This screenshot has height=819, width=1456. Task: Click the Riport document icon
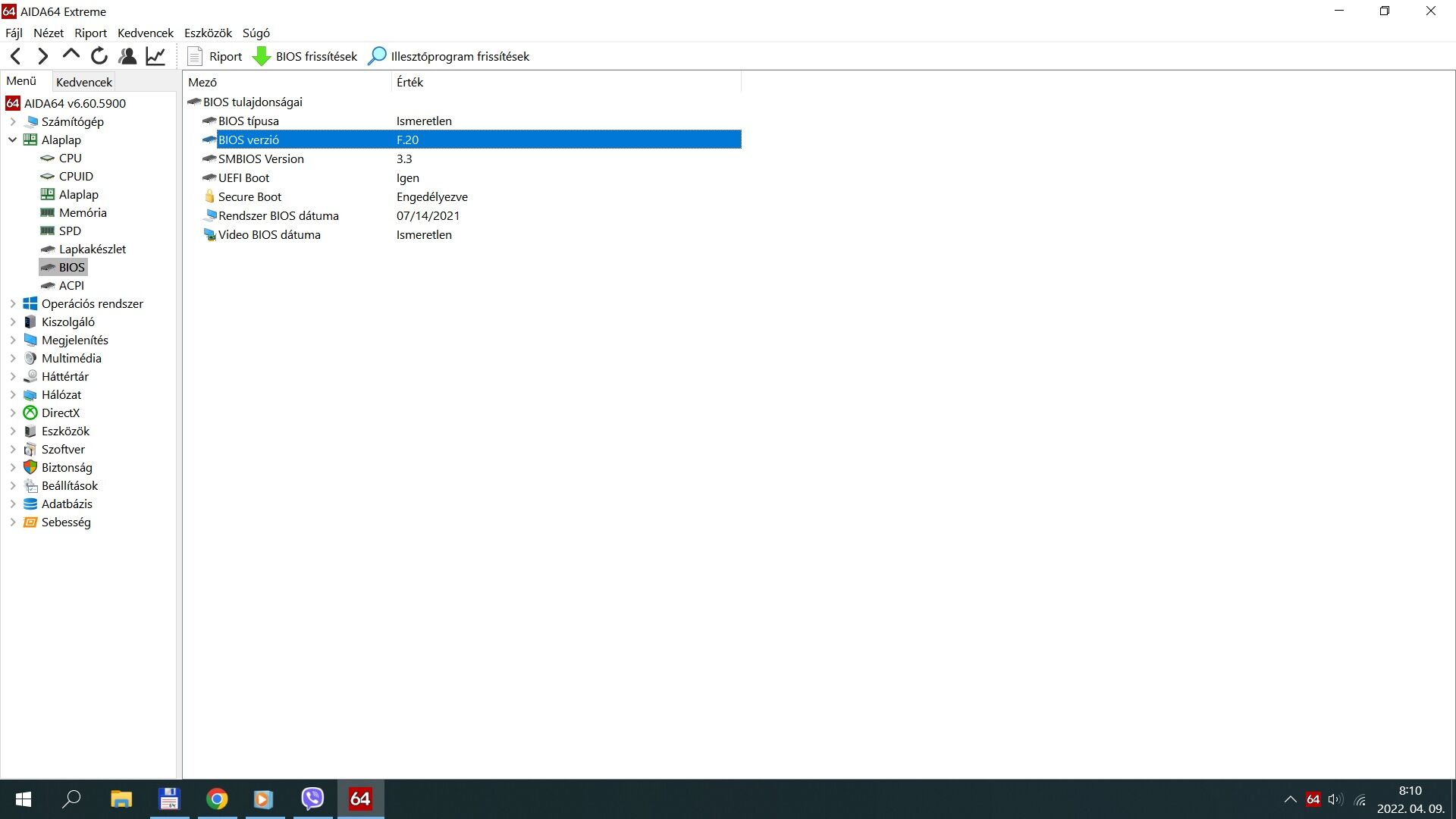click(195, 56)
